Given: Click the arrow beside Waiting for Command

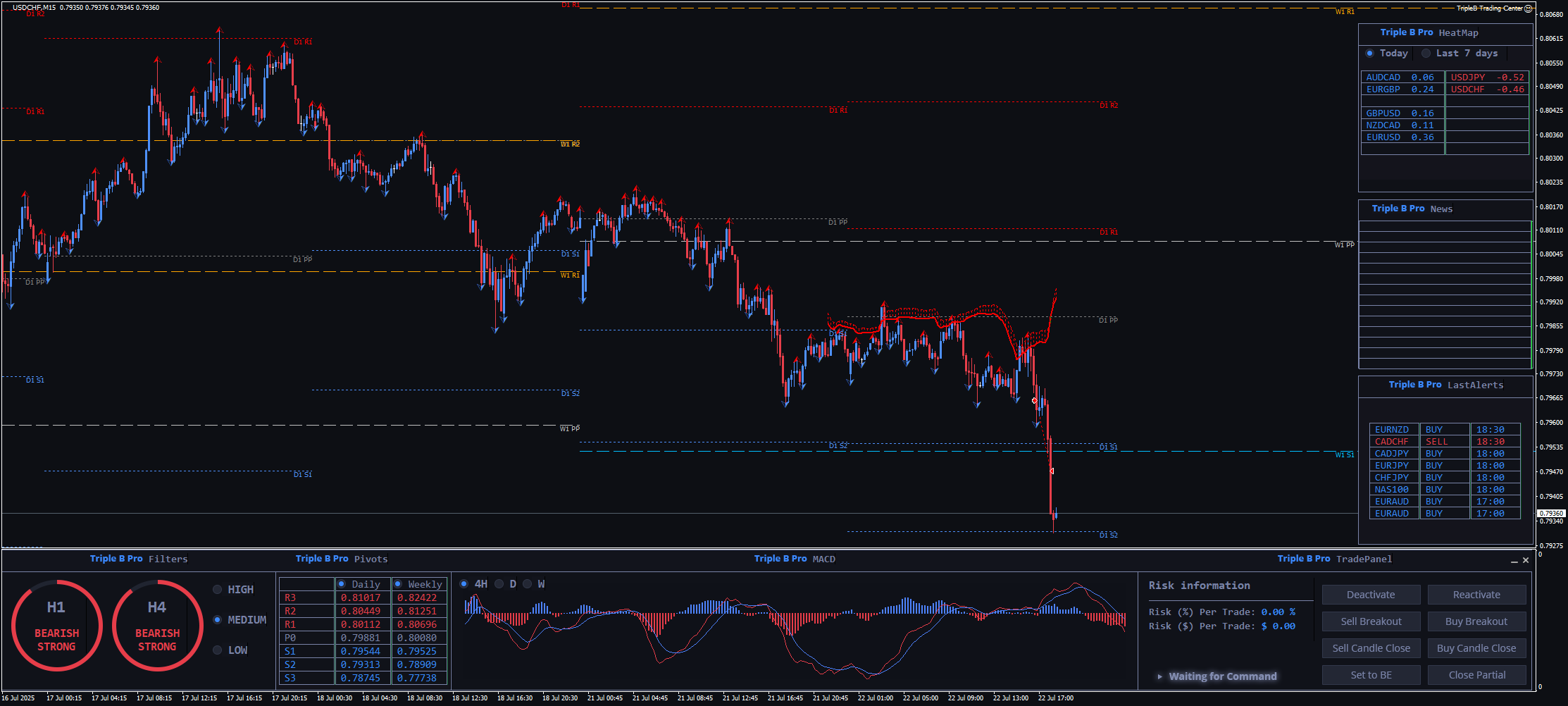Looking at the screenshot, I should [x=1159, y=676].
